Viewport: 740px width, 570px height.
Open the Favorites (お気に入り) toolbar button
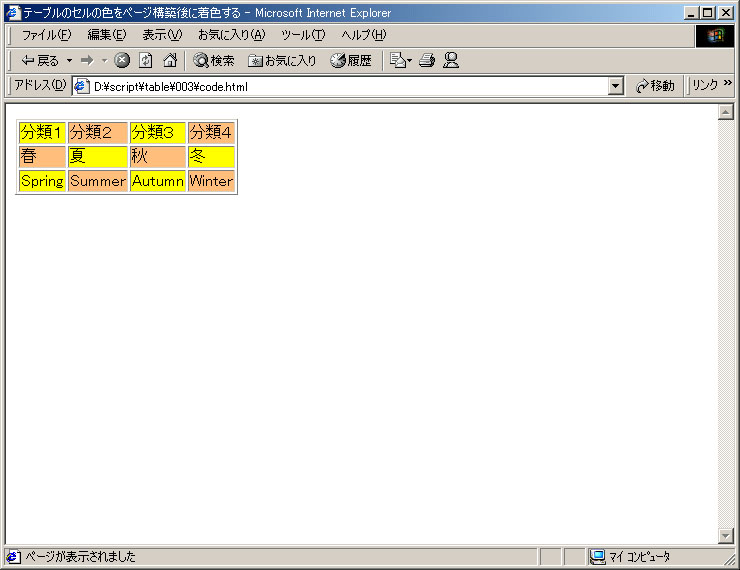click(282, 60)
